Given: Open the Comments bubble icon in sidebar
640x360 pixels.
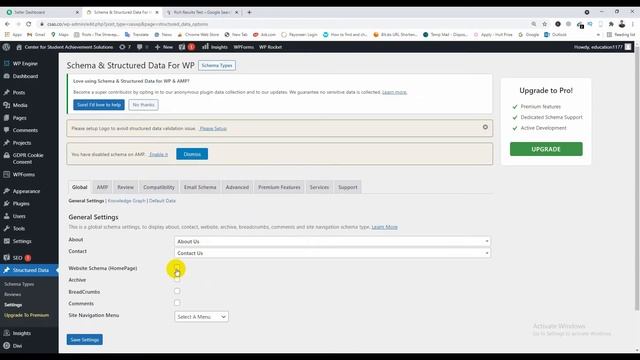Looking at the screenshot, I should coord(7,130).
